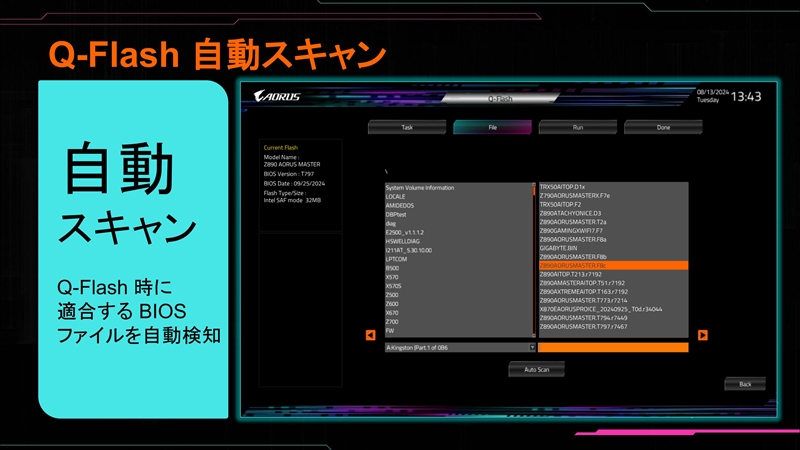This screenshot has width=800, height=450.
Task: Click the orange file name input field
Action: (x=613, y=347)
